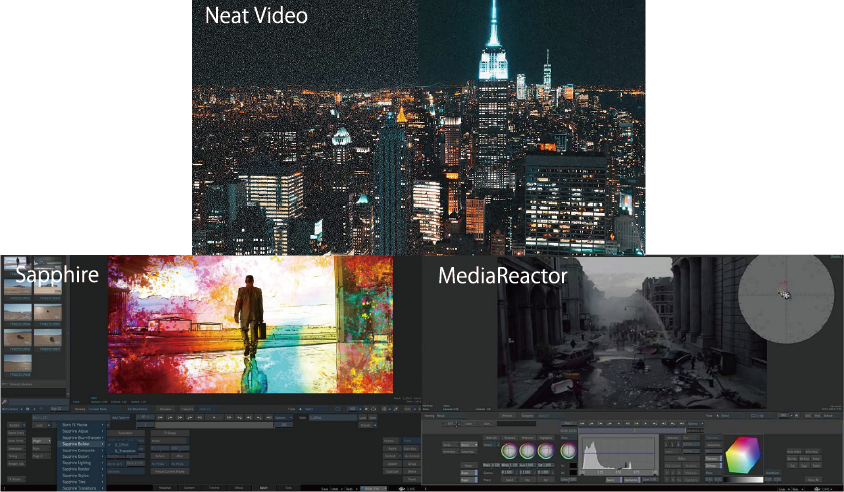Viewport: 844px width, 492px height.
Task: Switch to the Batch tab
Action: (263, 488)
